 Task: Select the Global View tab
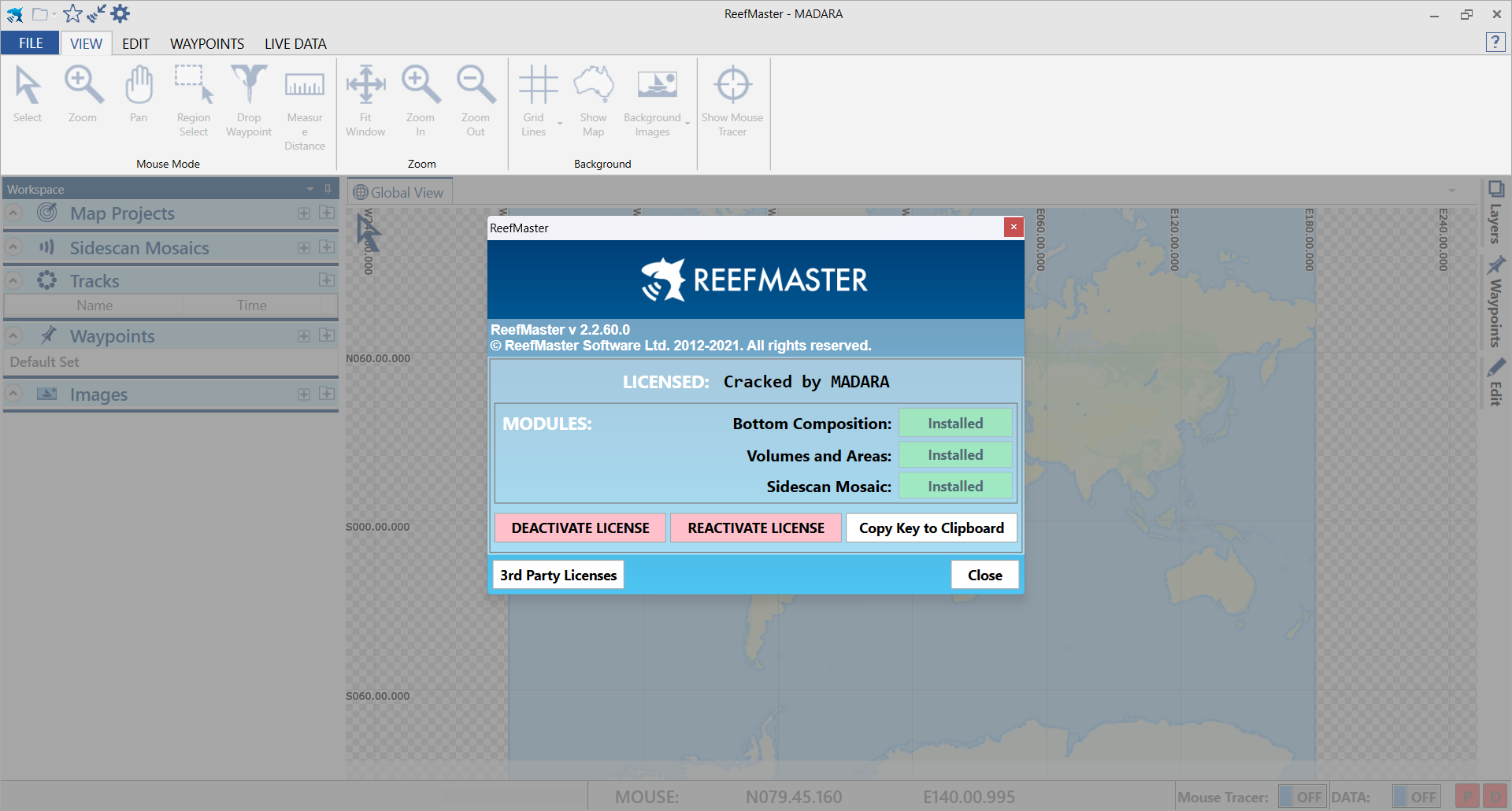[x=399, y=192]
